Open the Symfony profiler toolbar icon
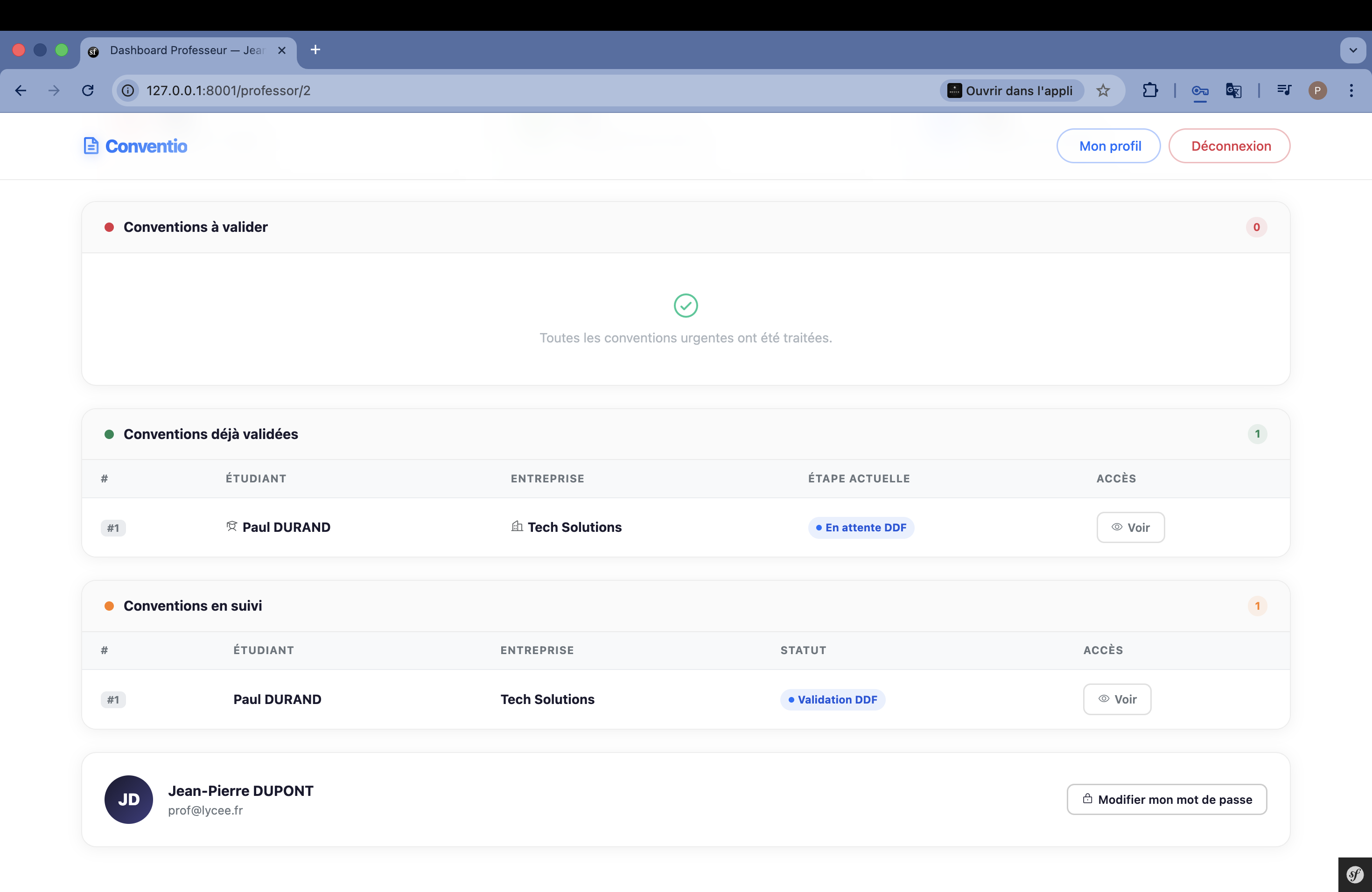This screenshot has width=1372, height=892. [x=1354, y=874]
